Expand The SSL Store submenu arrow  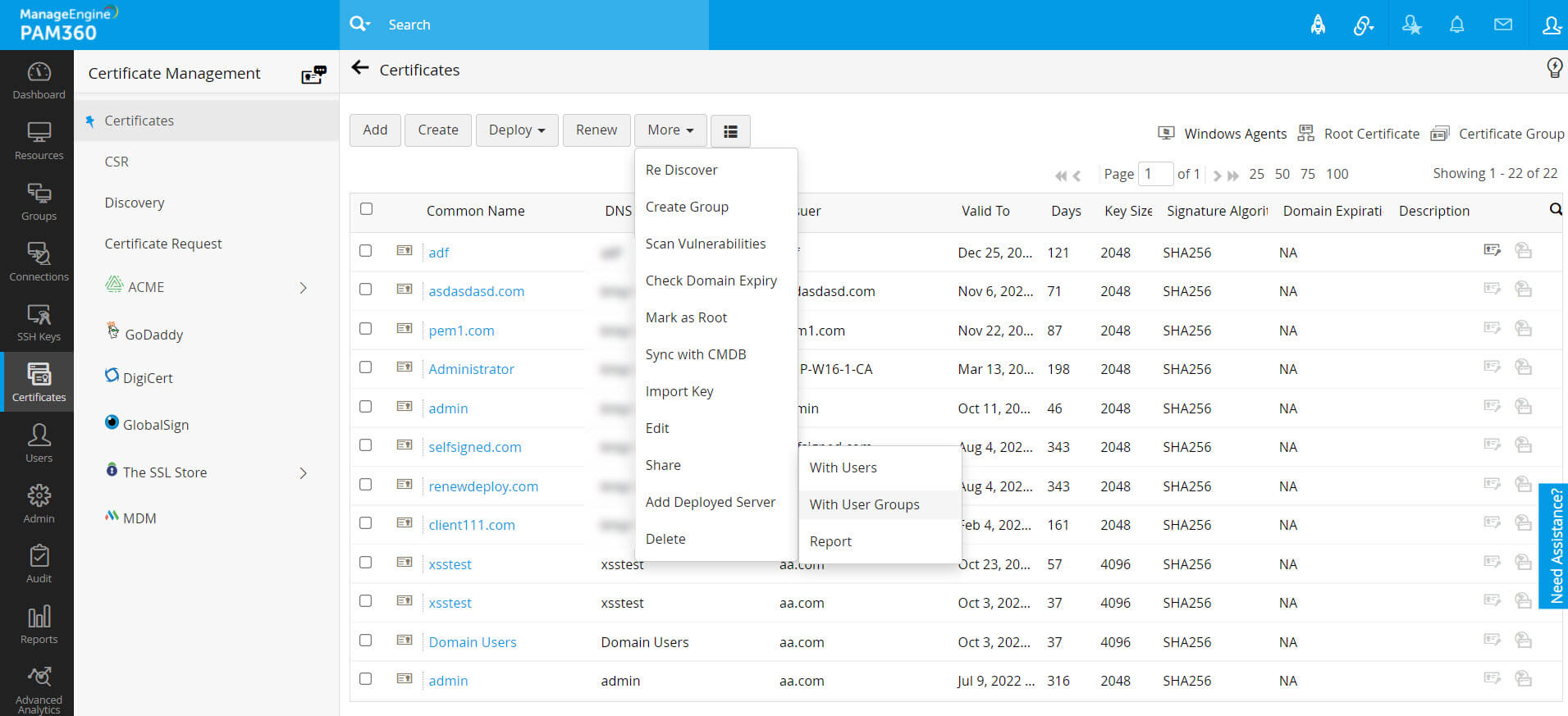(x=304, y=472)
